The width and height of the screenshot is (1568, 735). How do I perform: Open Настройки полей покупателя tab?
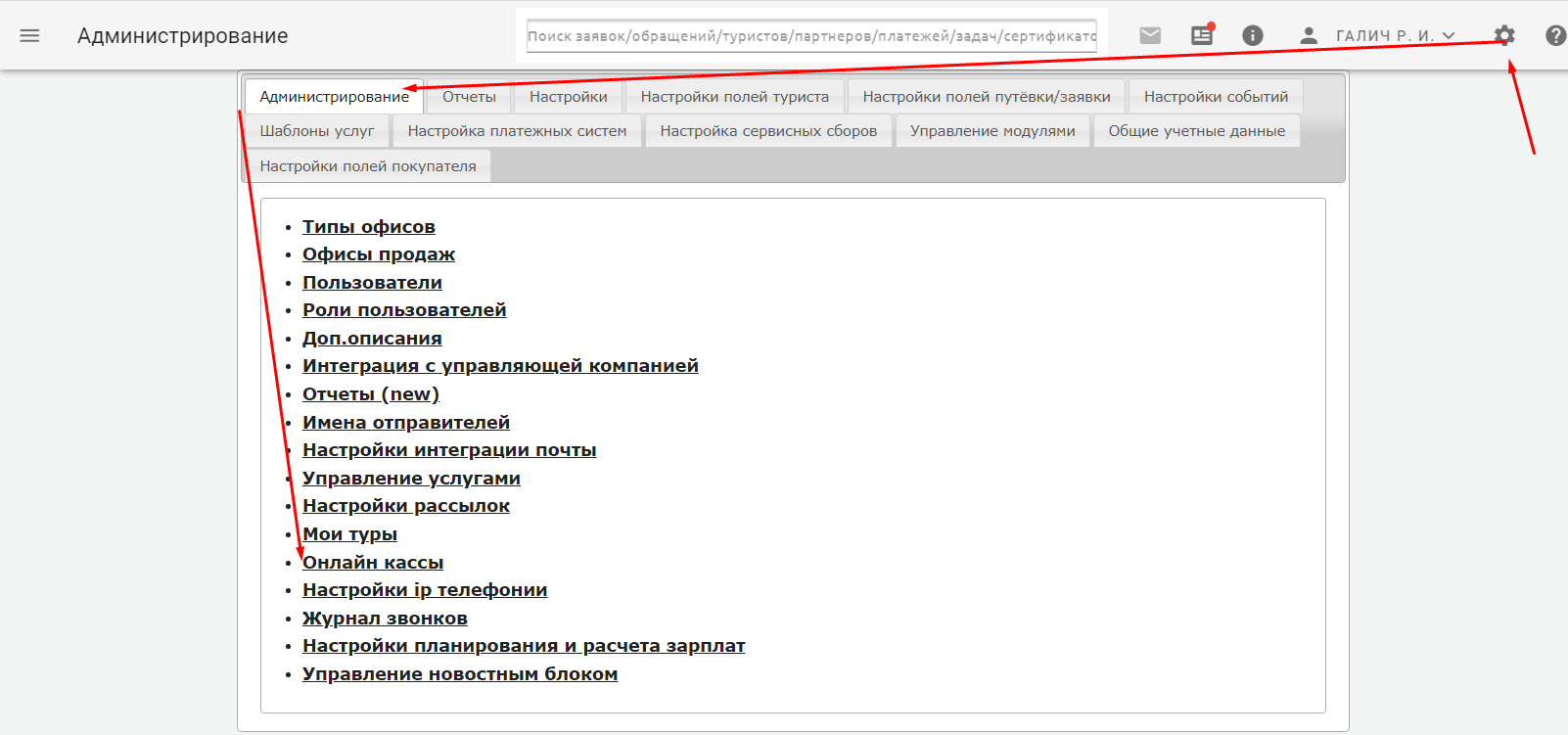368,166
